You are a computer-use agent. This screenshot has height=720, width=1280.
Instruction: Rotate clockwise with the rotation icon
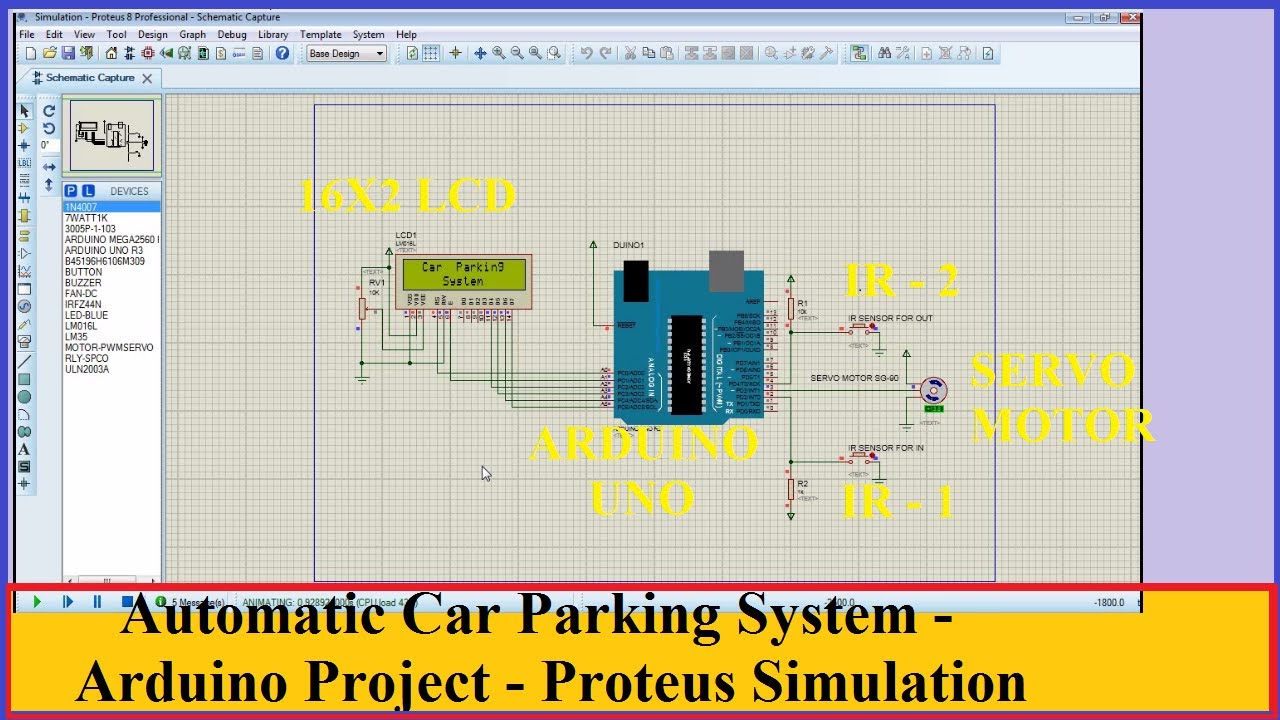click(49, 111)
